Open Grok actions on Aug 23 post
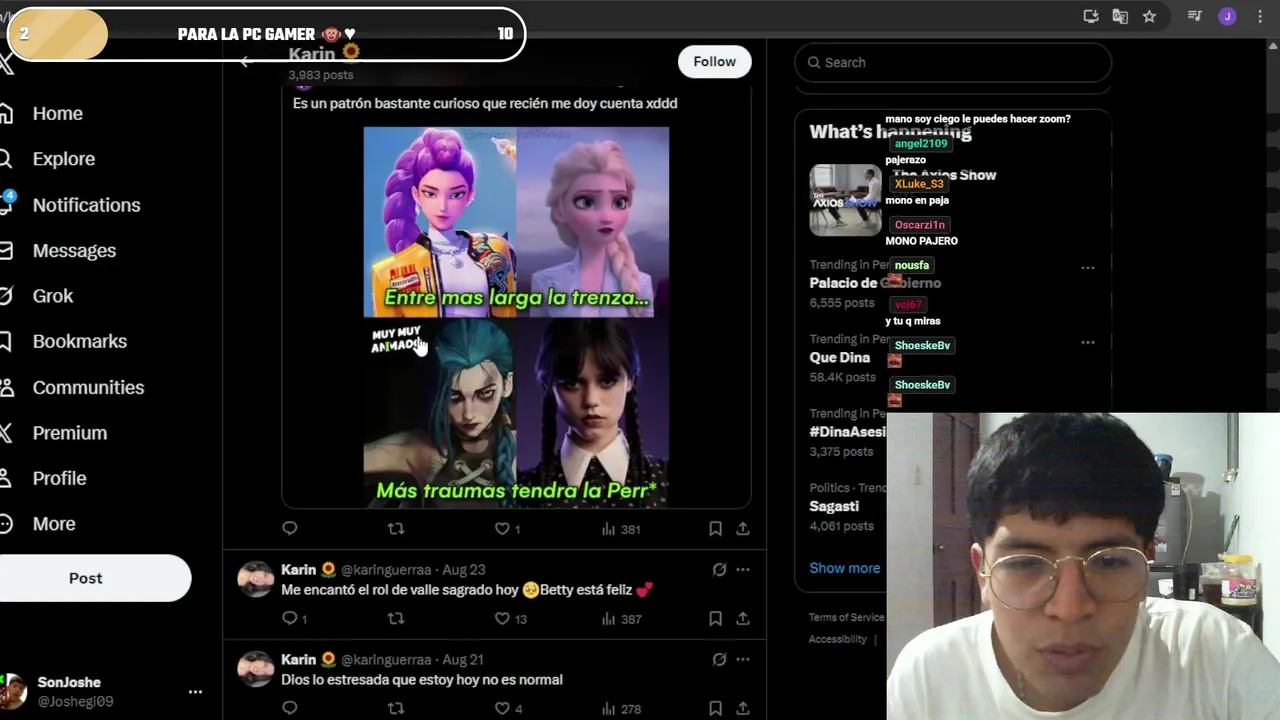 pyautogui.click(x=719, y=570)
